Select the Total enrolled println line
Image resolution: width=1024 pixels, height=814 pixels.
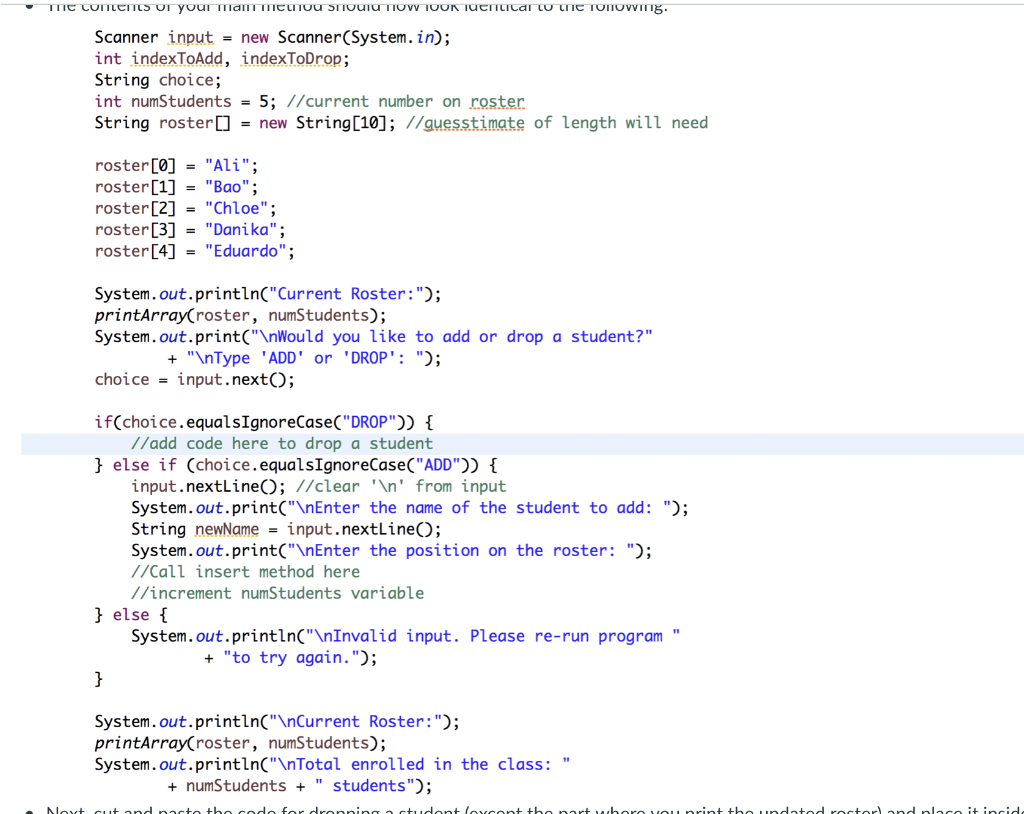pos(330,763)
